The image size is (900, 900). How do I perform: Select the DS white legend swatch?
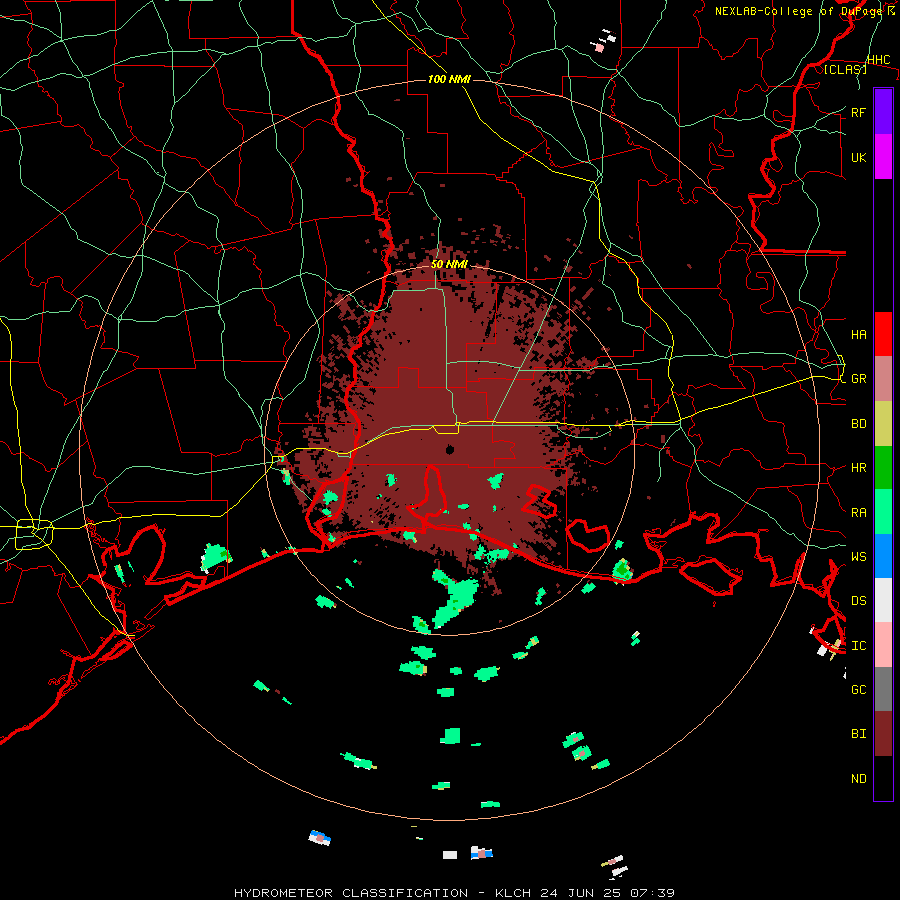click(x=883, y=600)
